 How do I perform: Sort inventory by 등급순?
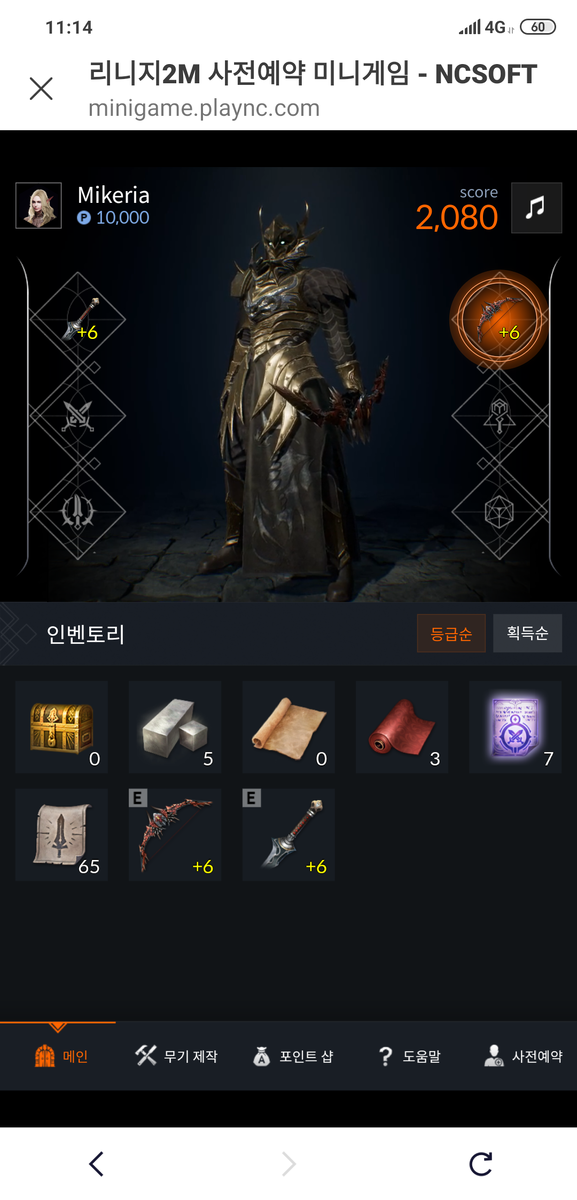451,634
